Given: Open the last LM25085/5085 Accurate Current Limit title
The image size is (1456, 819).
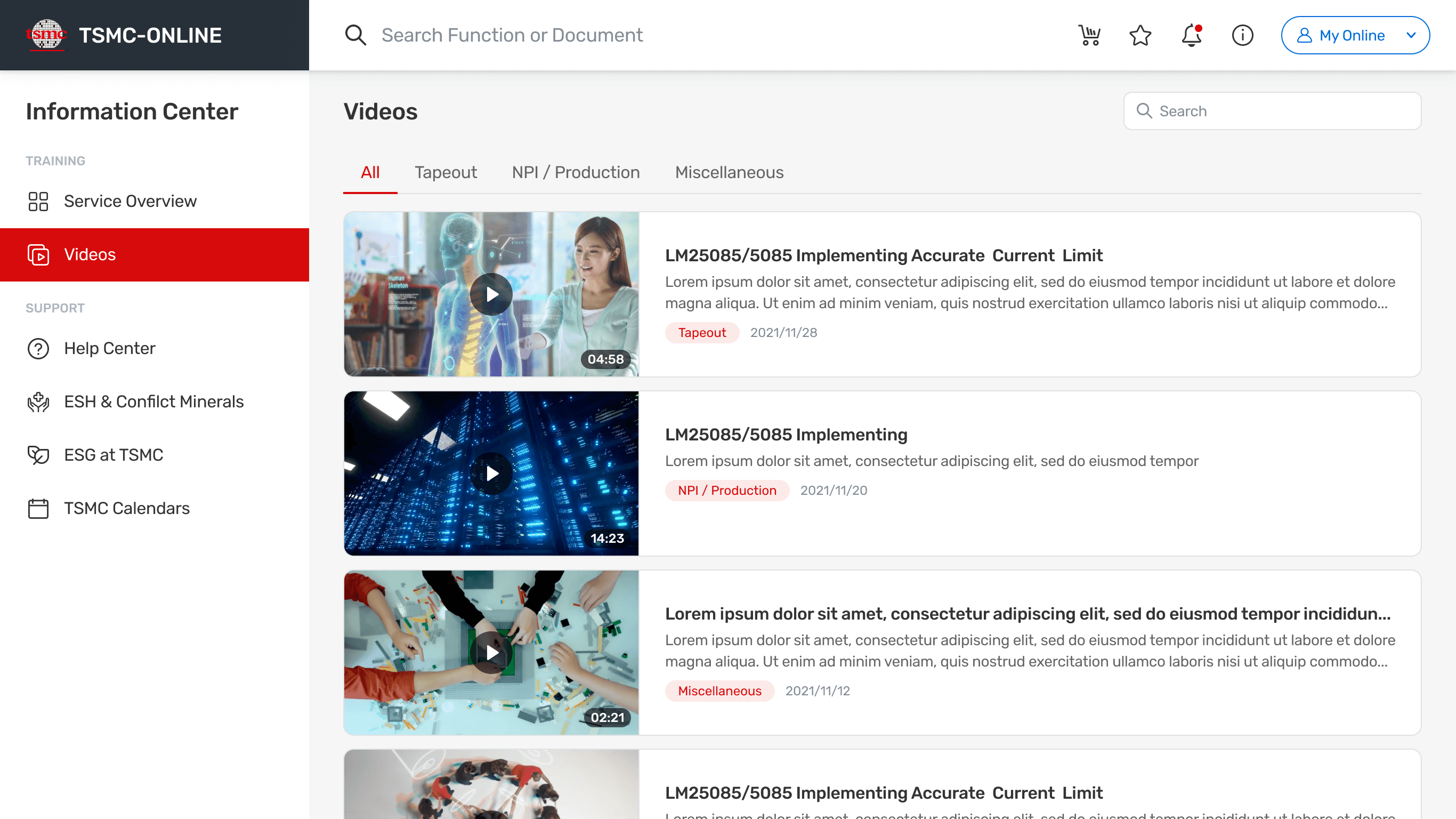Looking at the screenshot, I should [x=884, y=793].
